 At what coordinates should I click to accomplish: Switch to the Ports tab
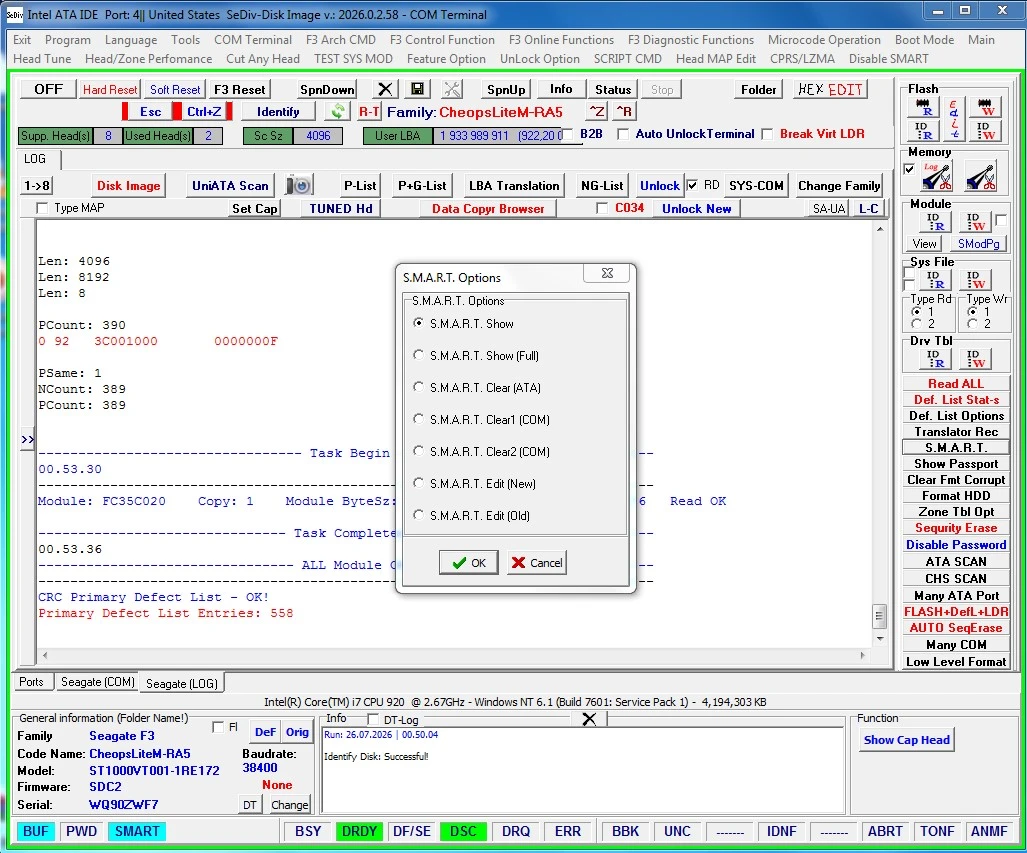[x=31, y=682]
